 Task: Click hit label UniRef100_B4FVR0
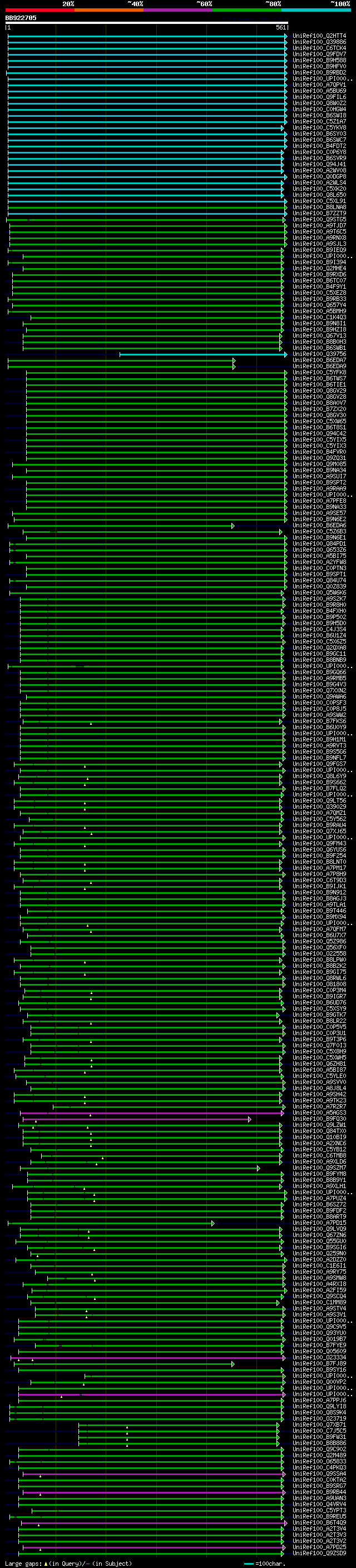[319, 452]
